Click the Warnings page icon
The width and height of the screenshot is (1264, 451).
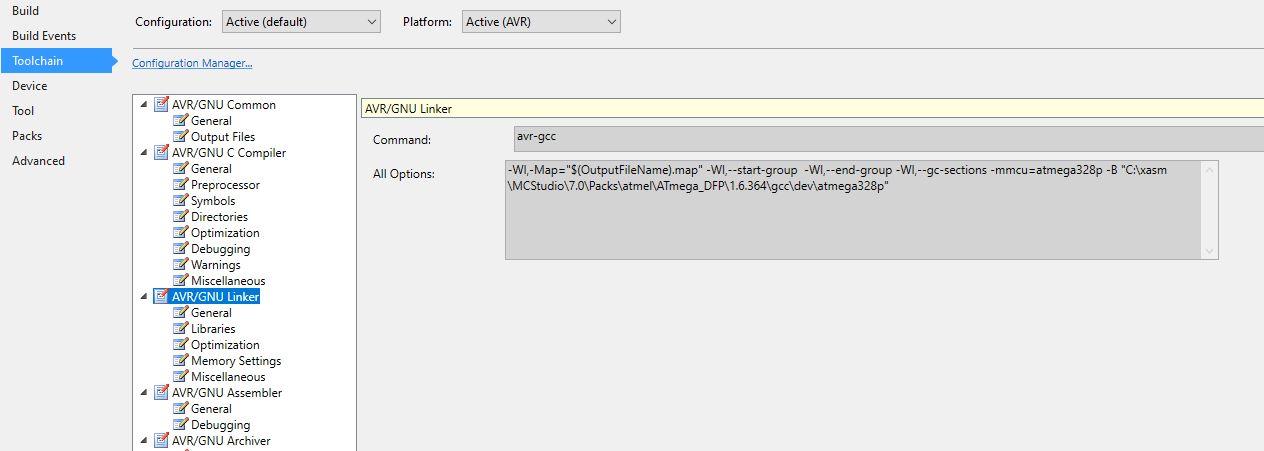[181, 265]
